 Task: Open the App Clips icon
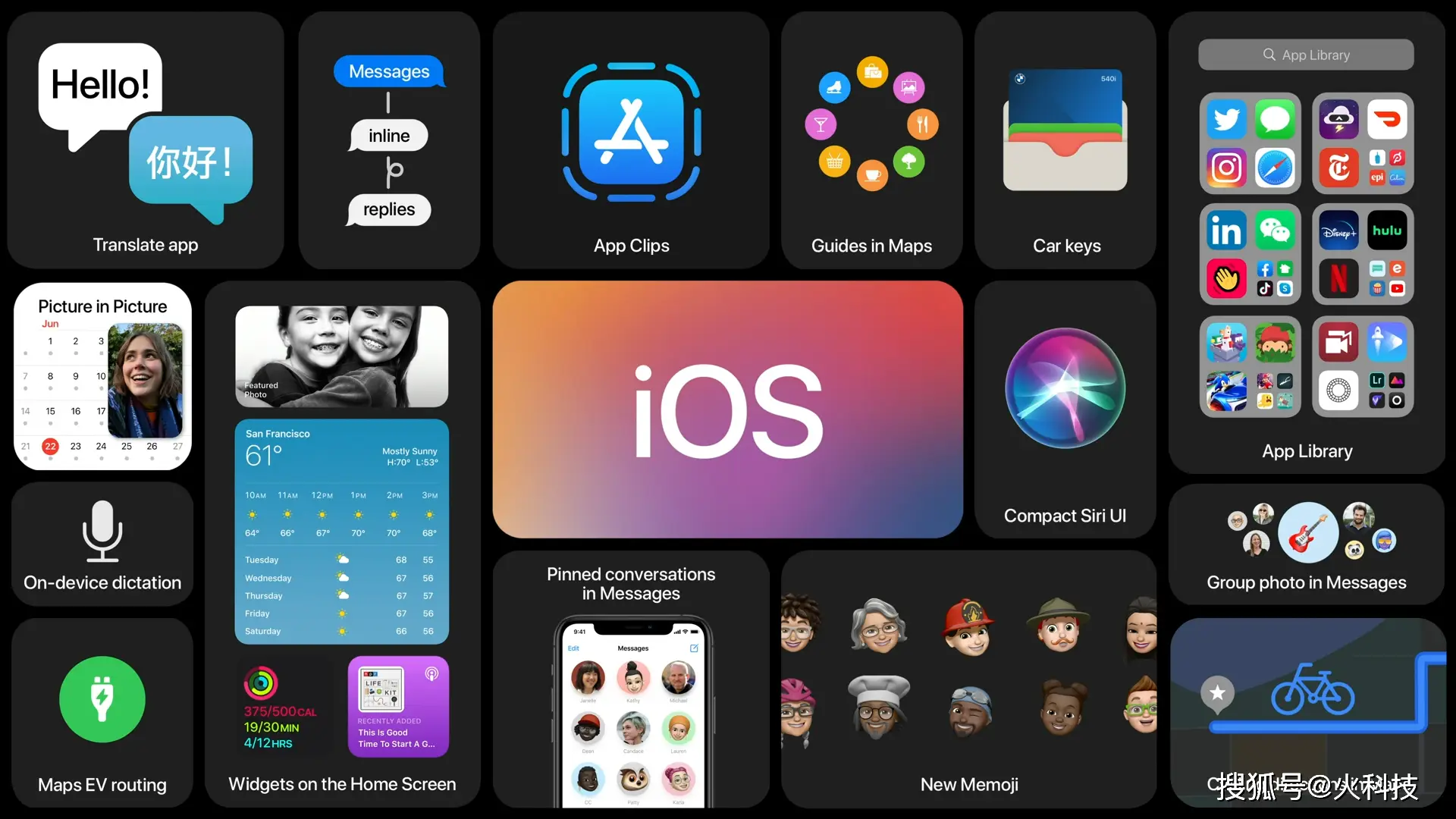632,128
